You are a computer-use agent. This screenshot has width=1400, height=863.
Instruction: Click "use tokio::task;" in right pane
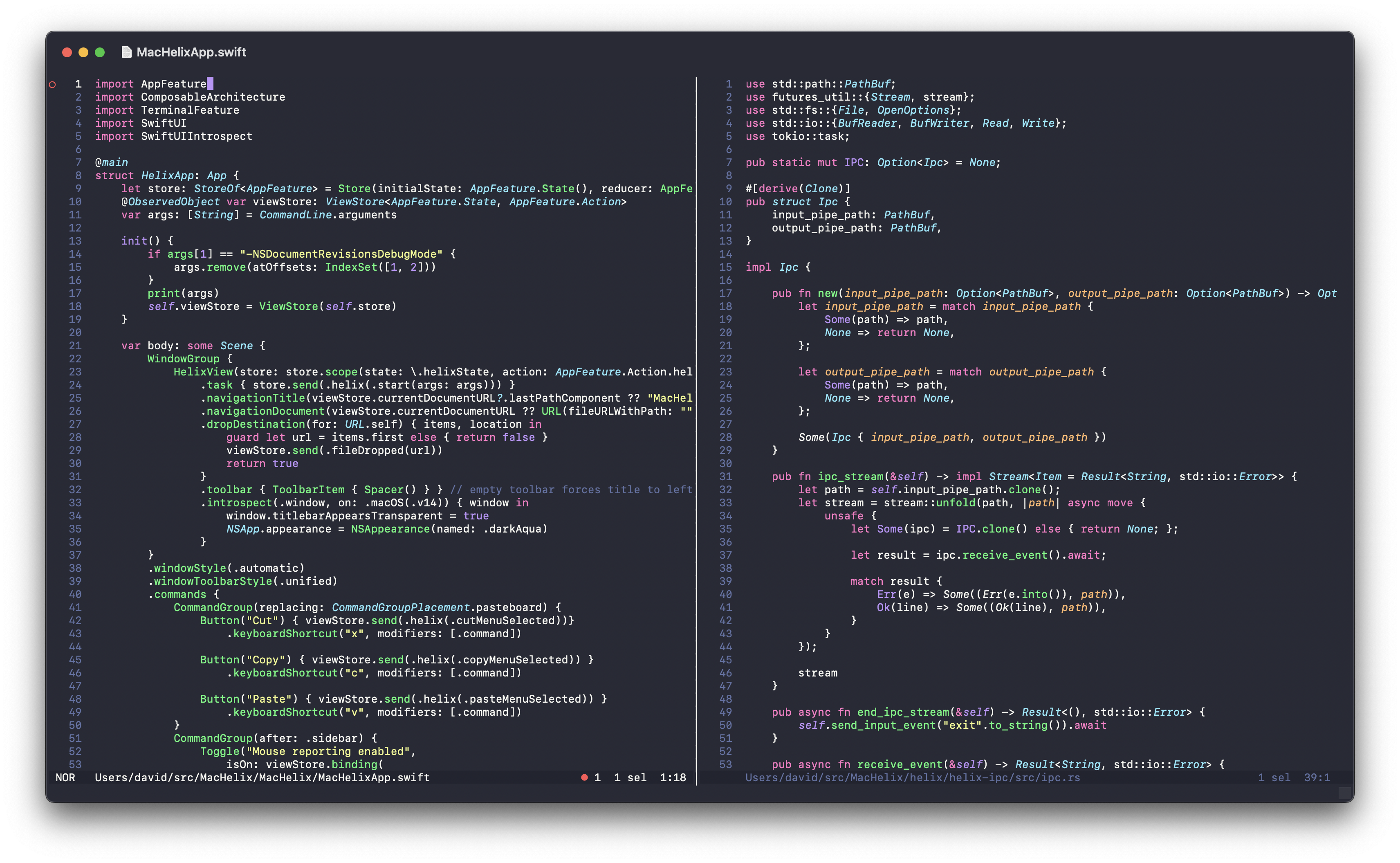coord(798,137)
